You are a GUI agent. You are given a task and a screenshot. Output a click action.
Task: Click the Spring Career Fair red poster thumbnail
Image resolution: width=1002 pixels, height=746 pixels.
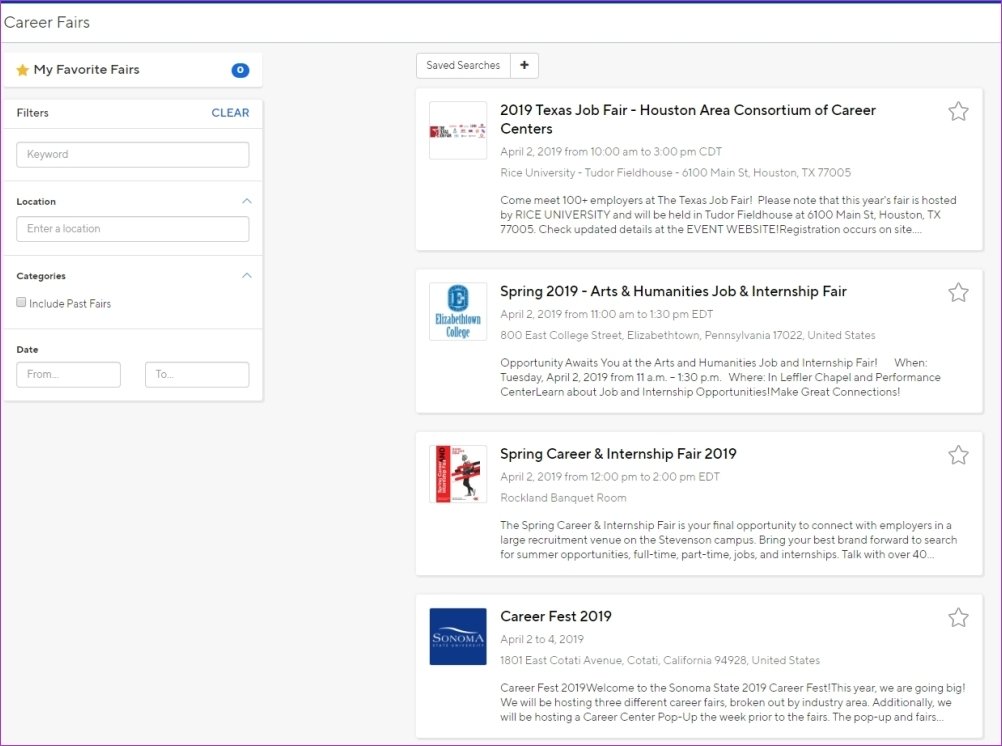[x=458, y=474]
